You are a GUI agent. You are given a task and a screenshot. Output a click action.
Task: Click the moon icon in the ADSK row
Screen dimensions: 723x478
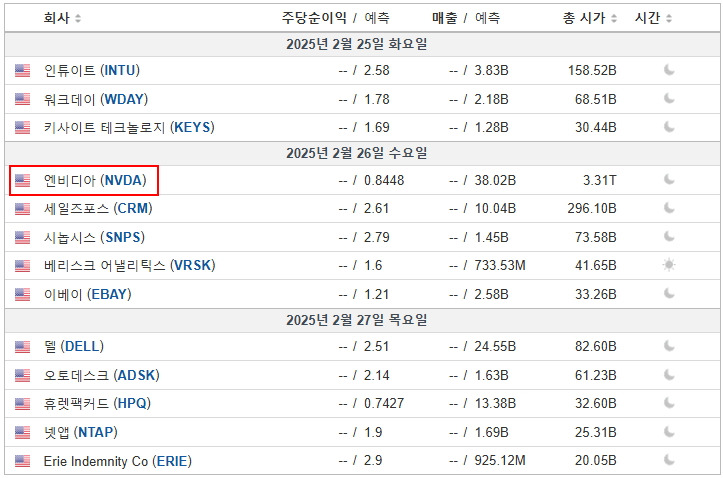(x=669, y=375)
